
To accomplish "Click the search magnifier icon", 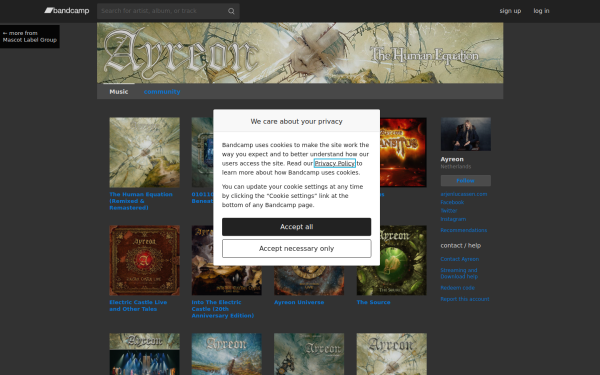I will (231, 11).
